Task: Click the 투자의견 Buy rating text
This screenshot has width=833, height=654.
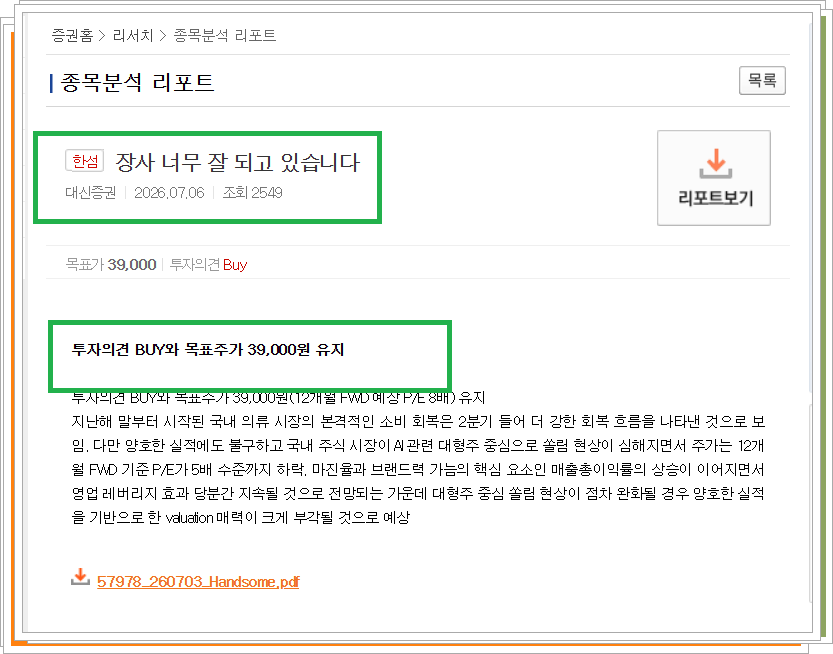Action: pyautogui.click(x=208, y=265)
